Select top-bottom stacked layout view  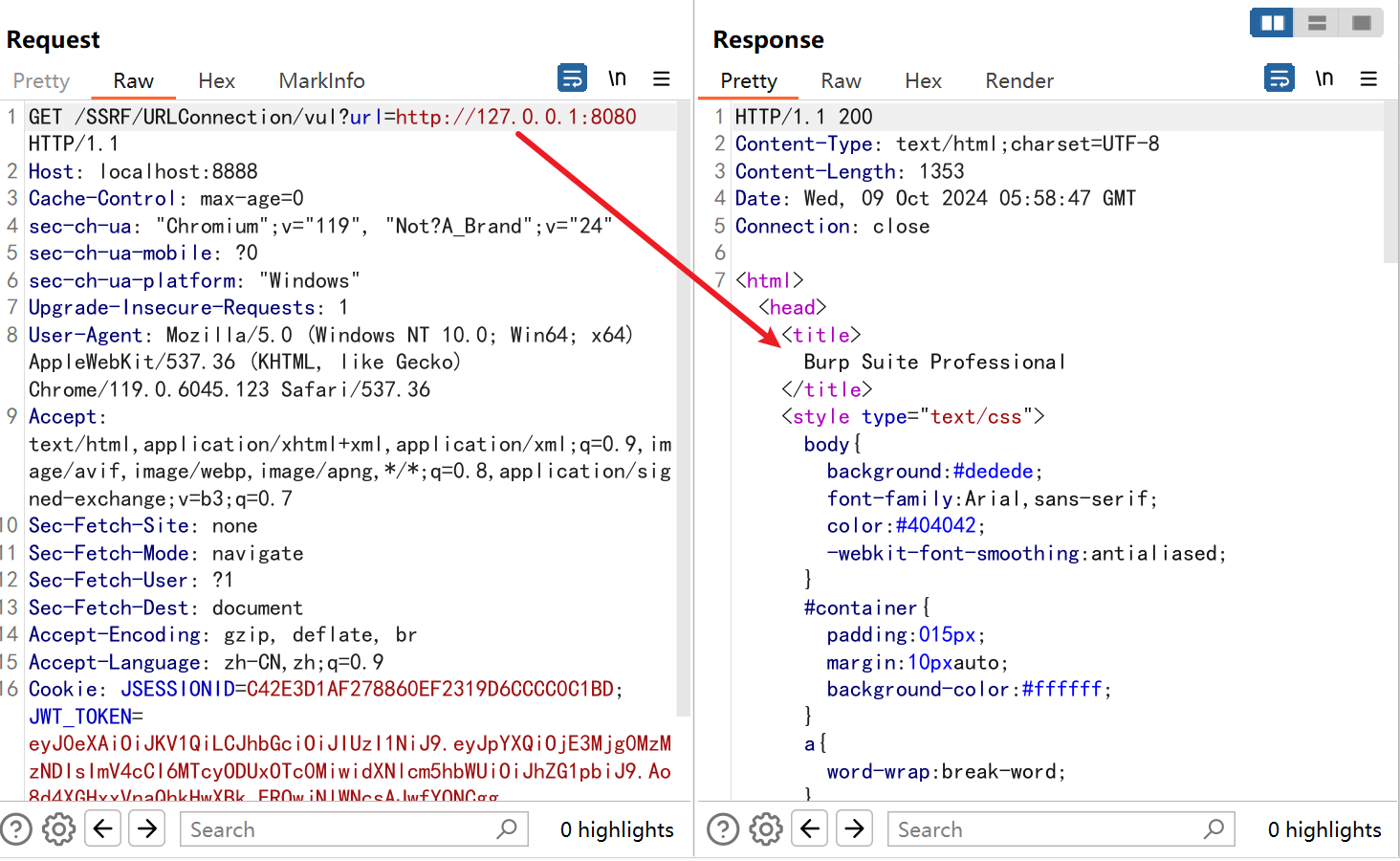[x=1317, y=23]
